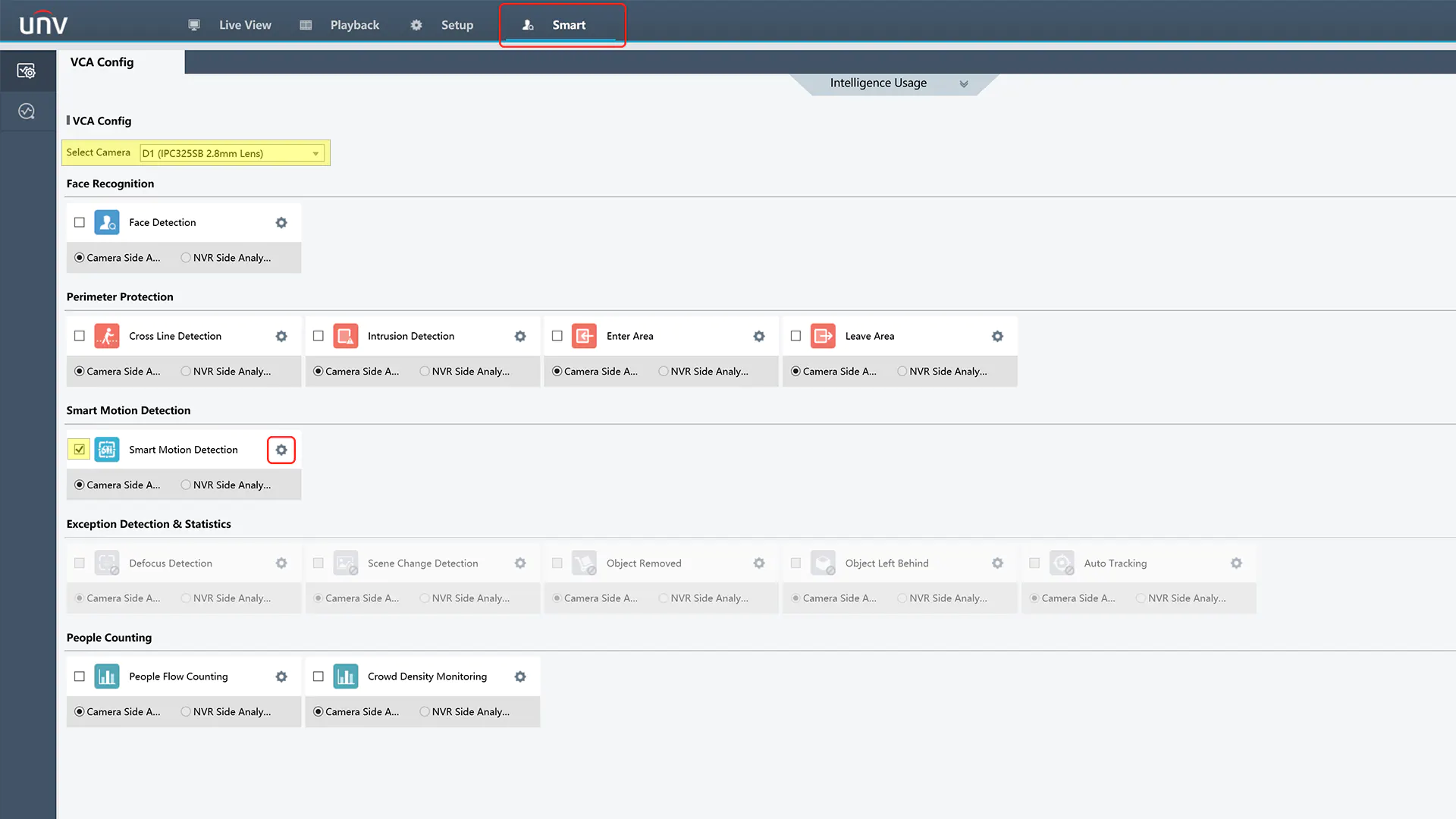The height and width of the screenshot is (819, 1456).
Task: Enable the Face Detection checkbox
Action: (79, 222)
